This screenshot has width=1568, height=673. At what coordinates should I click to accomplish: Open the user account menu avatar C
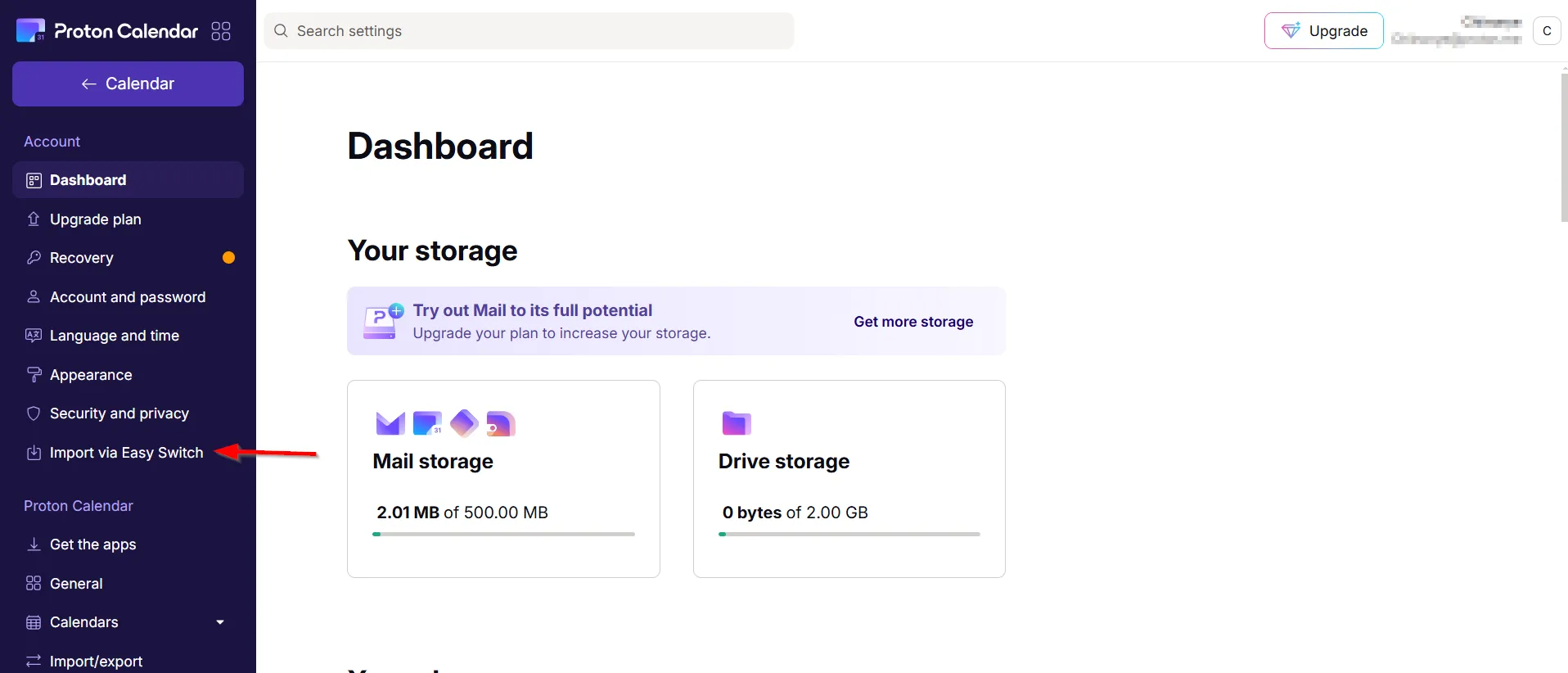[1547, 31]
